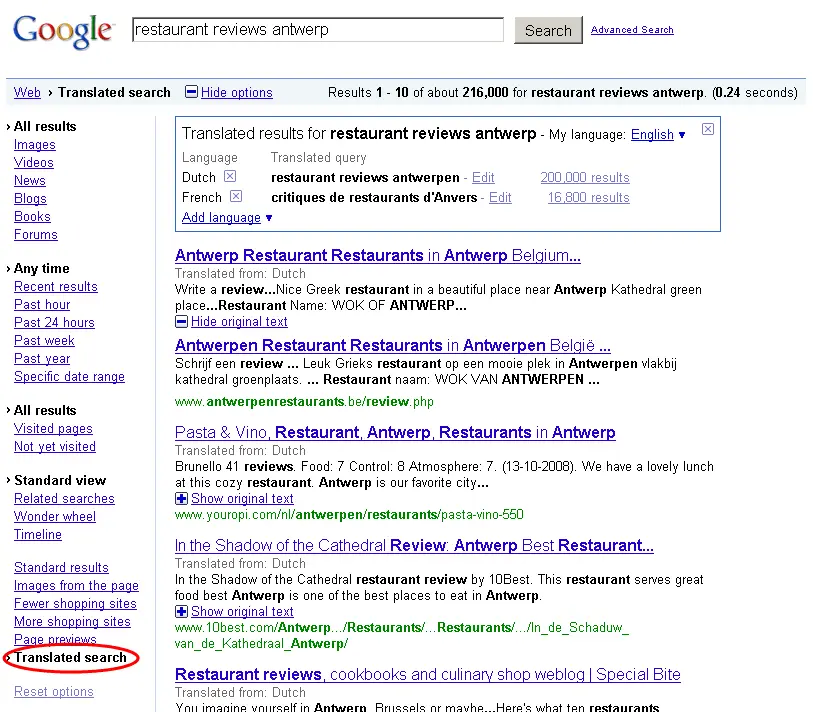This screenshot has width=813, height=712.
Task: Open Advanced Search
Action: tap(632, 30)
